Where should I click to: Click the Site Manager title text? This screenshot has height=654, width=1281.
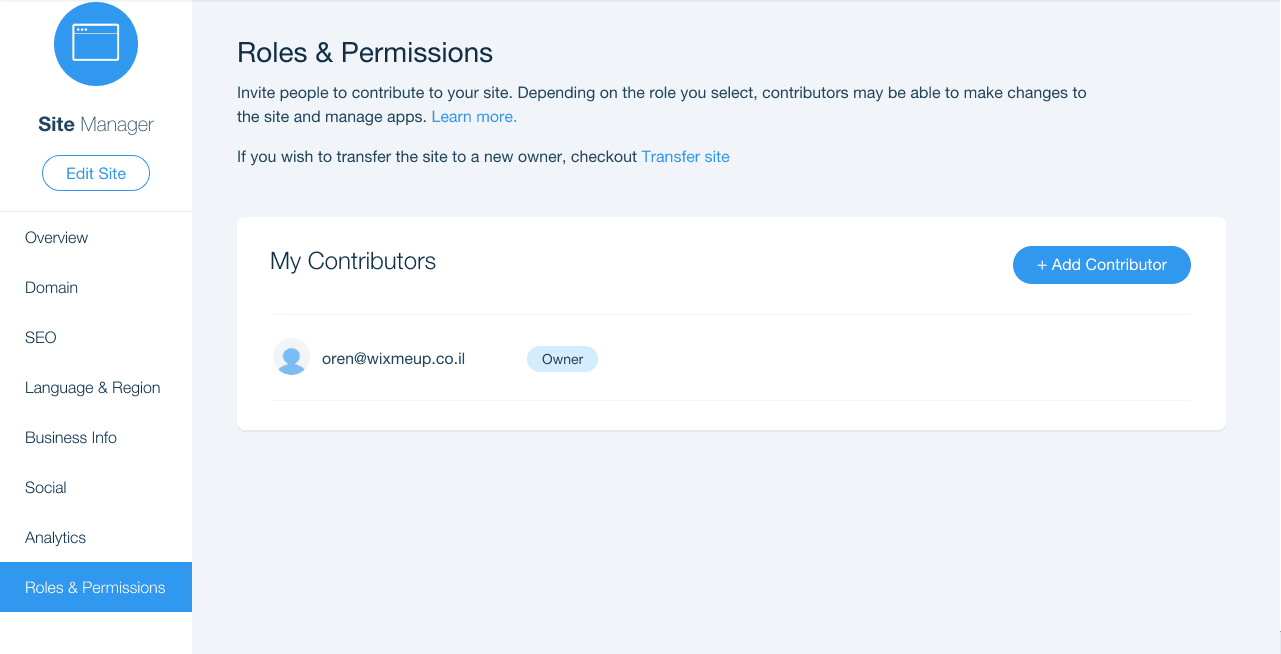[x=96, y=125]
